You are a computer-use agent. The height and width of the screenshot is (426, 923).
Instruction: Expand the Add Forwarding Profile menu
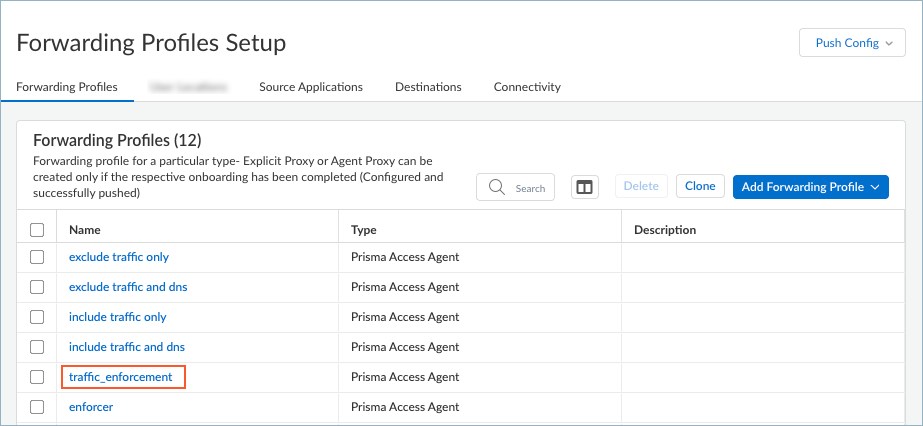(x=810, y=187)
